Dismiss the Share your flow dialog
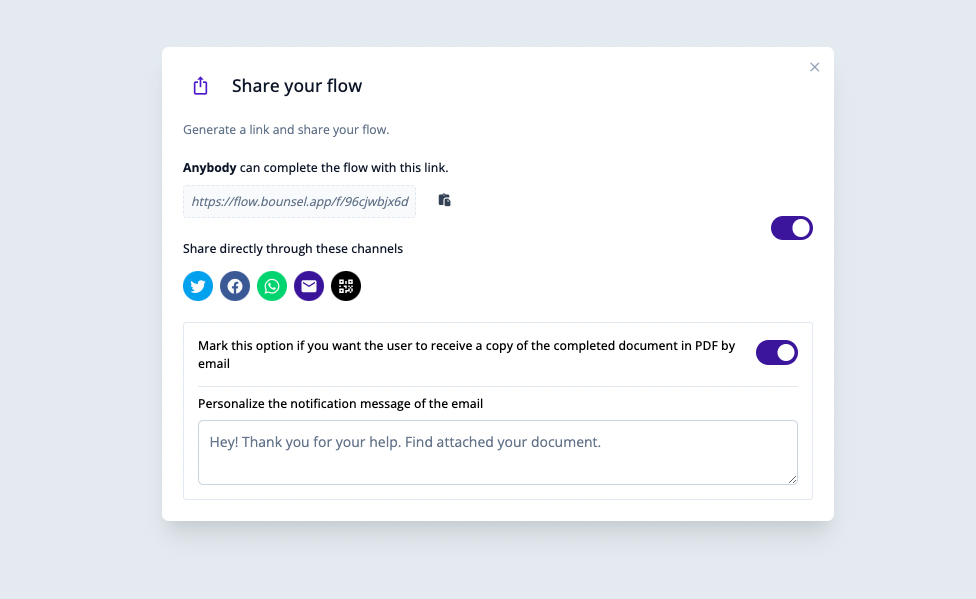 814,67
